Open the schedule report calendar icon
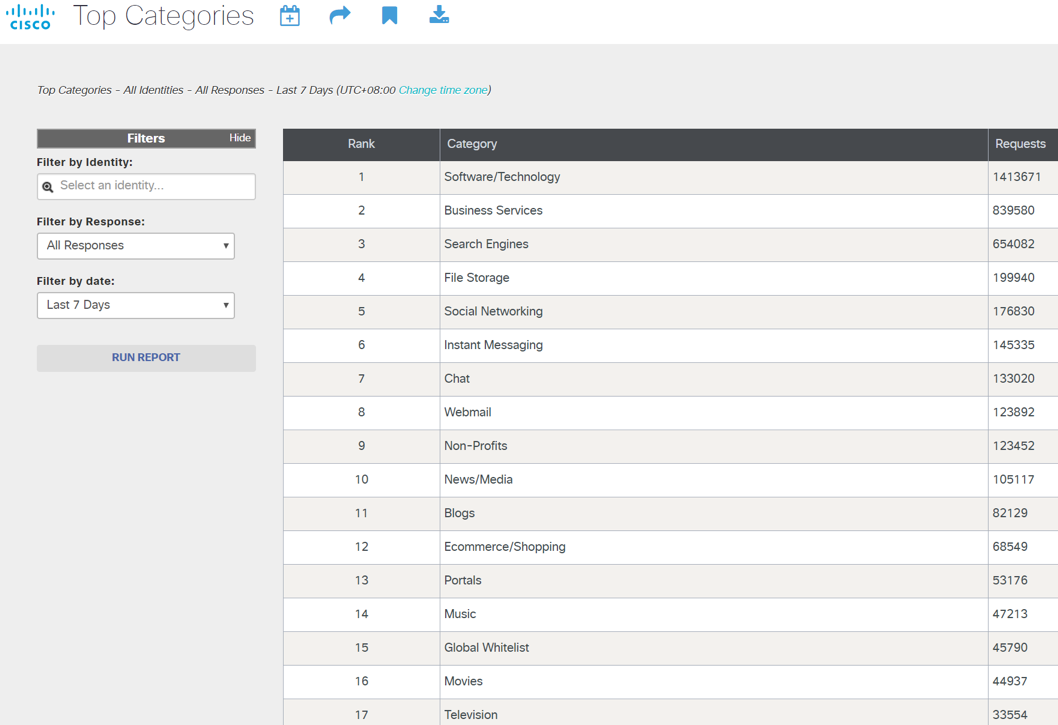 [x=290, y=16]
